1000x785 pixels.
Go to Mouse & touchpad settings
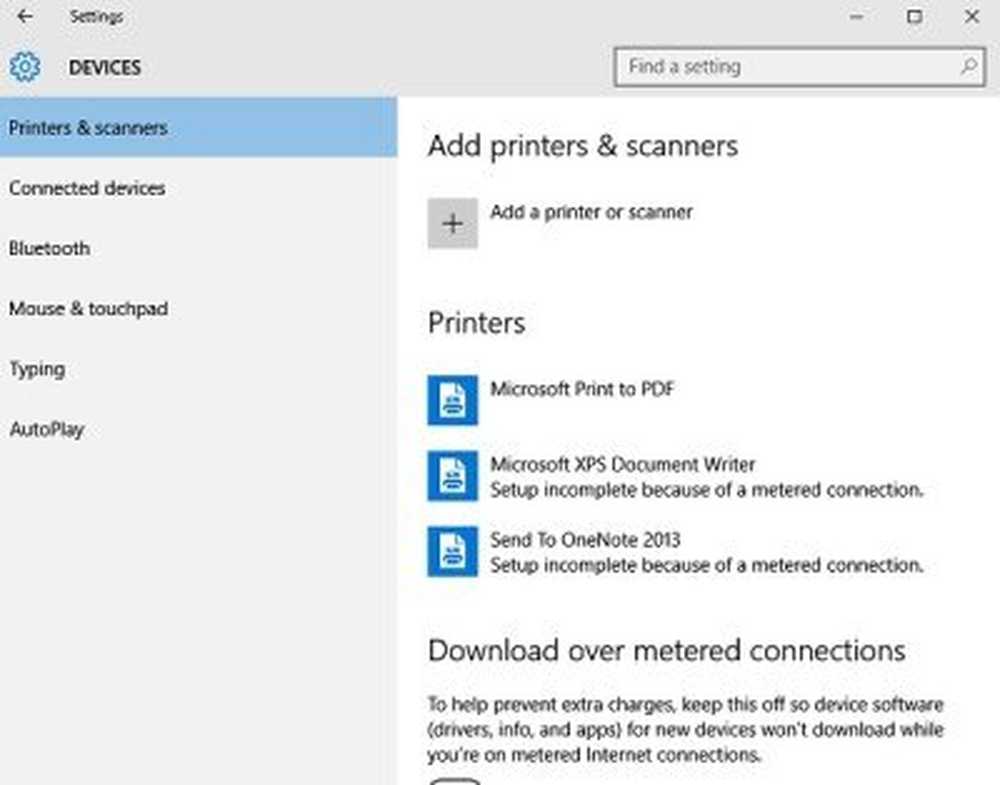(88, 309)
